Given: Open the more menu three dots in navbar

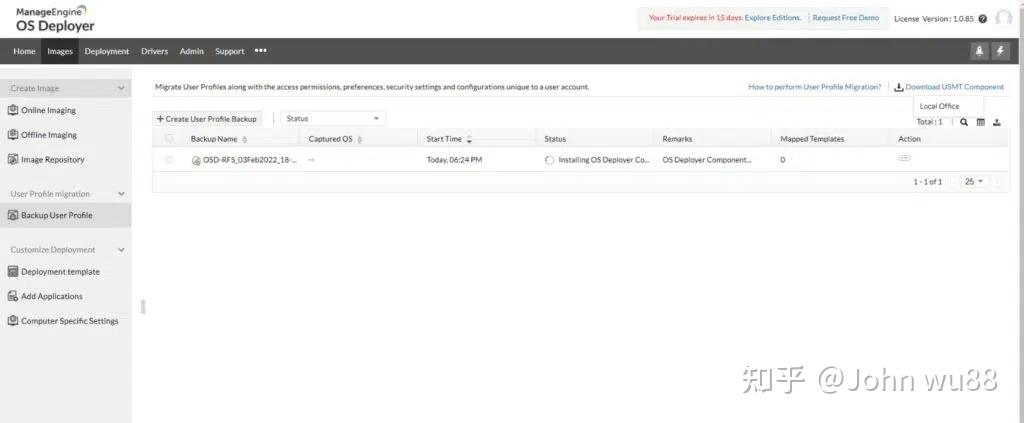Looking at the screenshot, I should (x=261, y=51).
